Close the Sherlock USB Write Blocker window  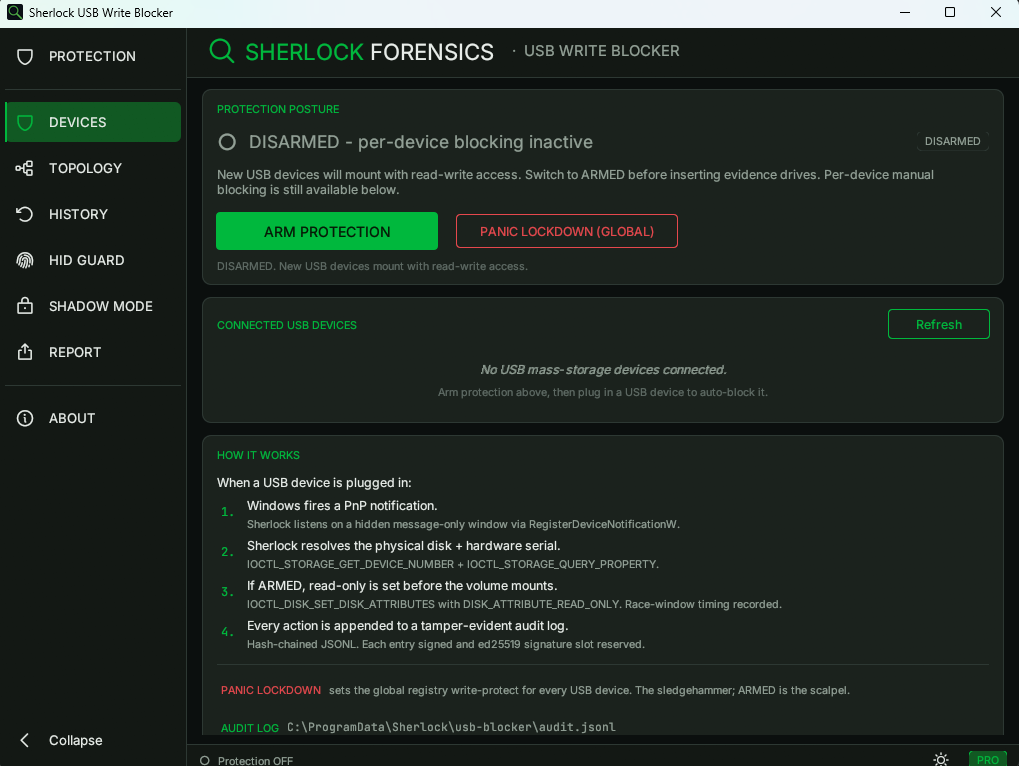(996, 12)
